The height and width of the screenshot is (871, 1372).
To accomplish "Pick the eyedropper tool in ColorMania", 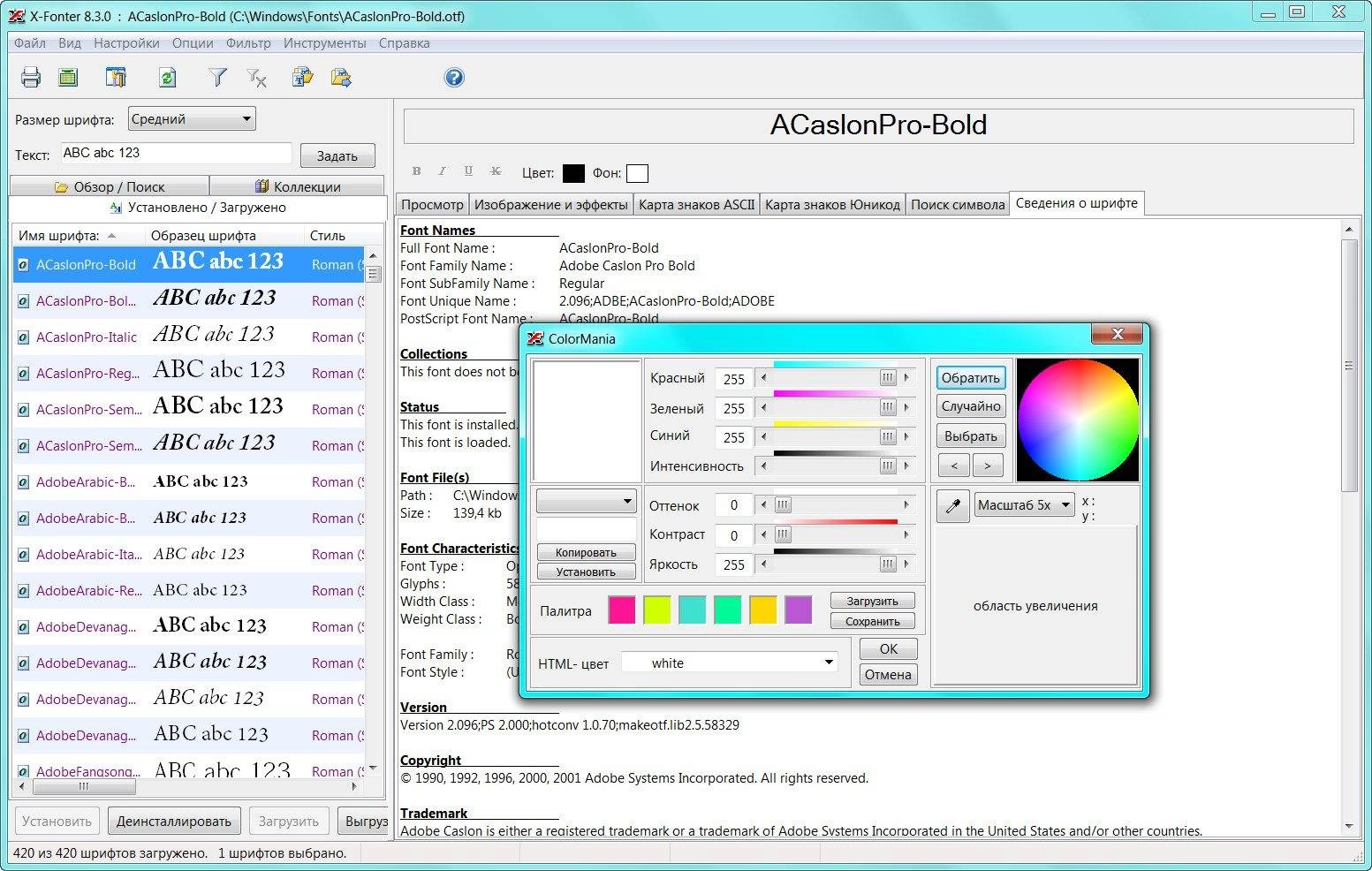I will point(953,506).
